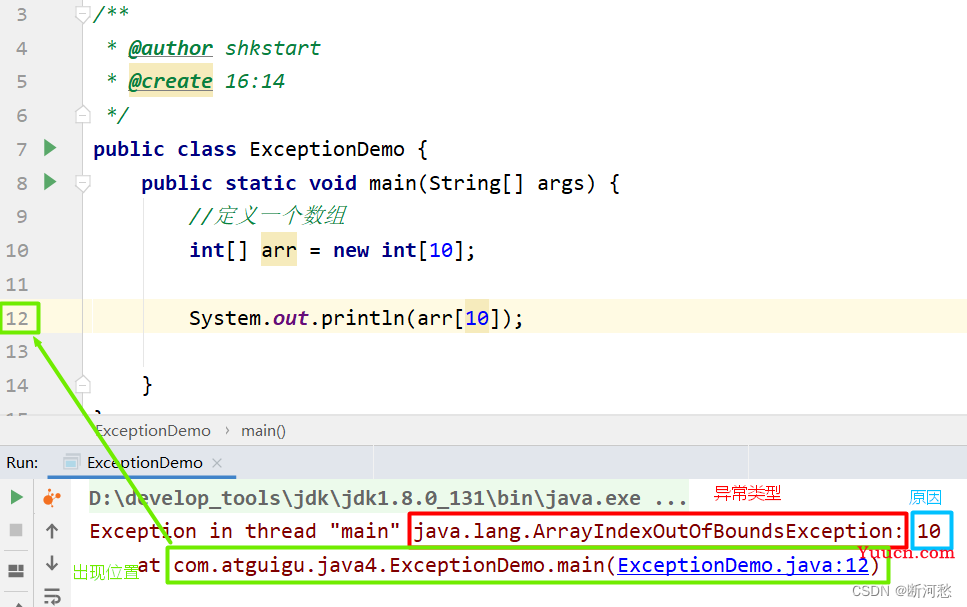Viewport: 967px width, 607px height.
Task: Rerun program with green Run button in Run panel
Action: click(17, 497)
